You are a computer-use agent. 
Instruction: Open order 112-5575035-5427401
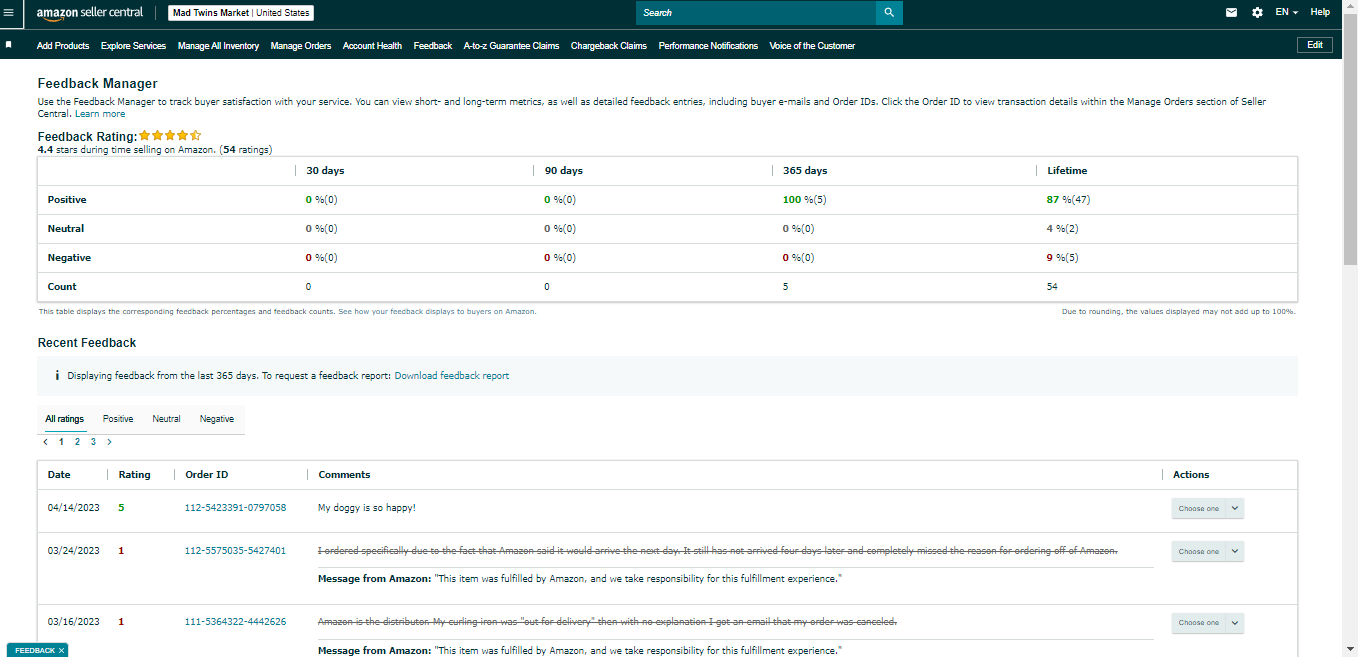pos(235,551)
